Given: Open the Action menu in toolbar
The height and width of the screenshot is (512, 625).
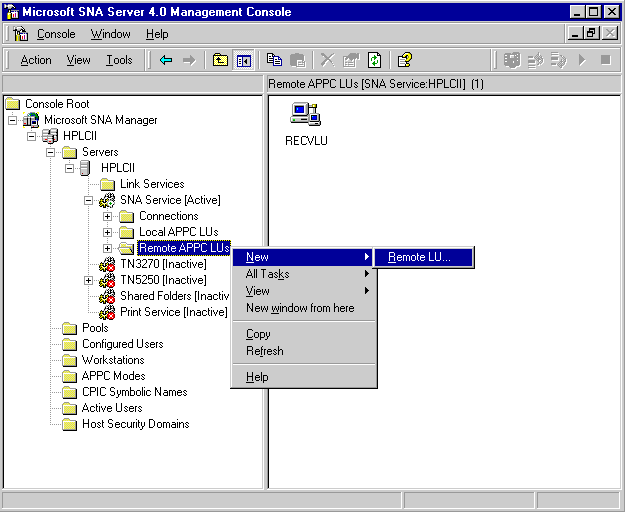Looking at the screenshot, I should pyautogui.click(x=36, y=60).
